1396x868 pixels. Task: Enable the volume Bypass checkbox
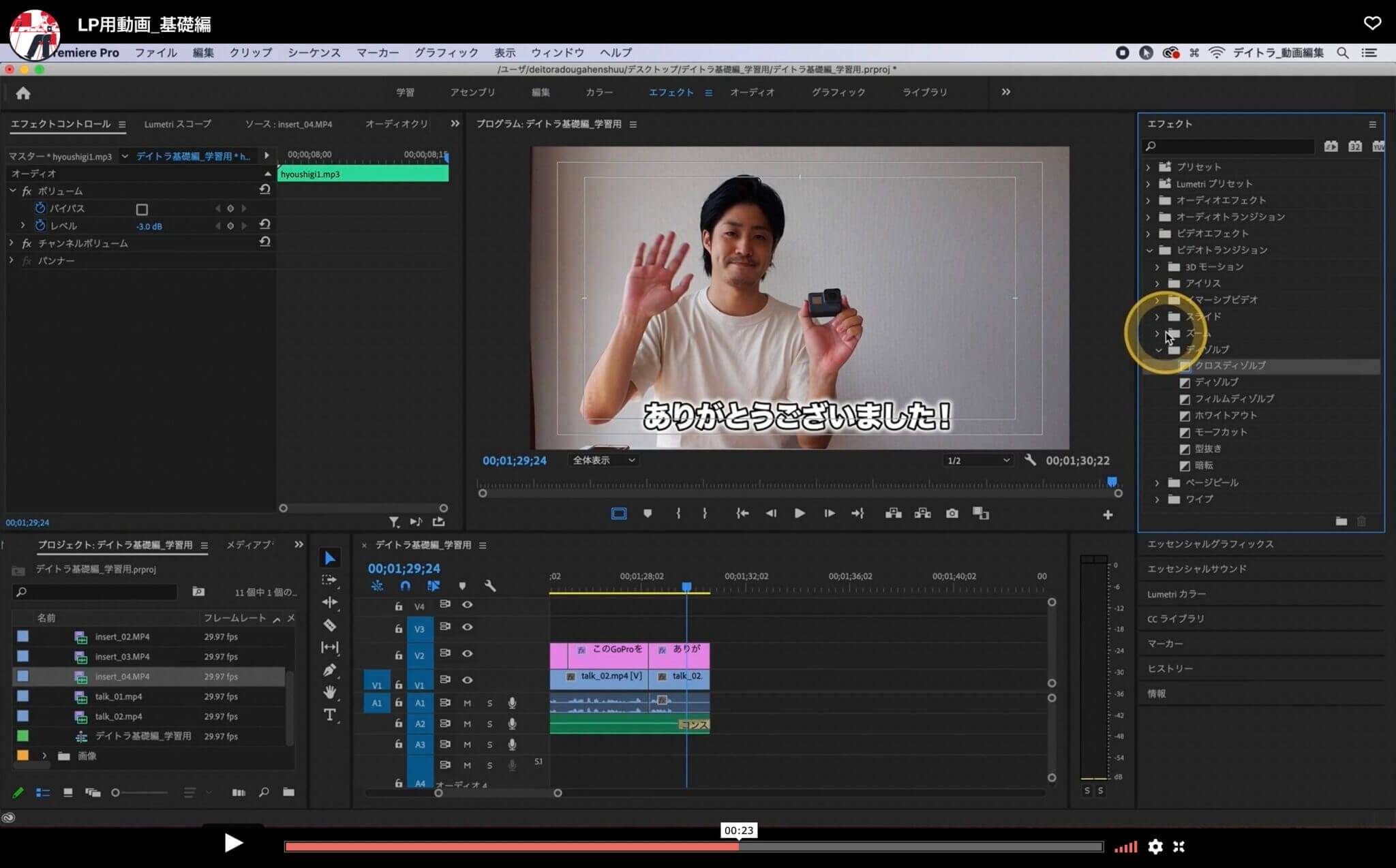(x=142, y=209)
